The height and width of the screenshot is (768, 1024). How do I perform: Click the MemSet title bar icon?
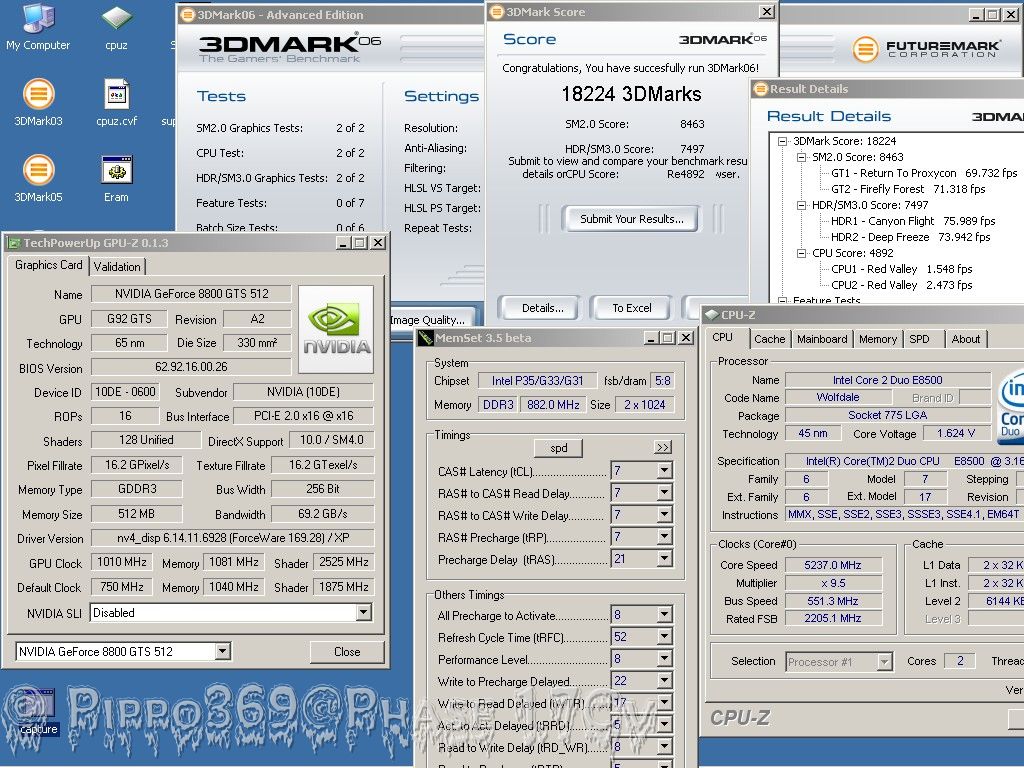(425, 338)
